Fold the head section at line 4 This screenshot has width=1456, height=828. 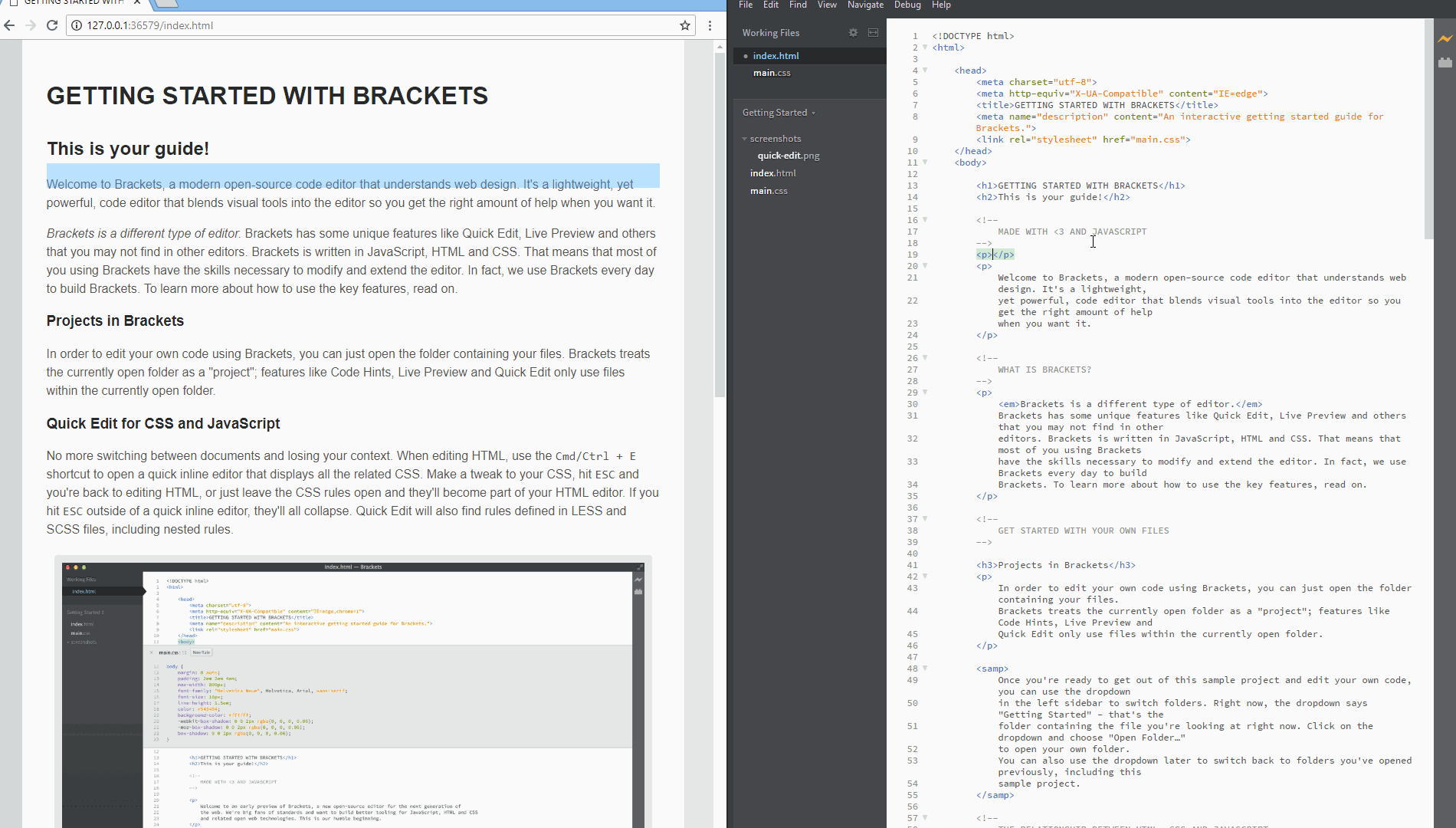click(925, 71)
